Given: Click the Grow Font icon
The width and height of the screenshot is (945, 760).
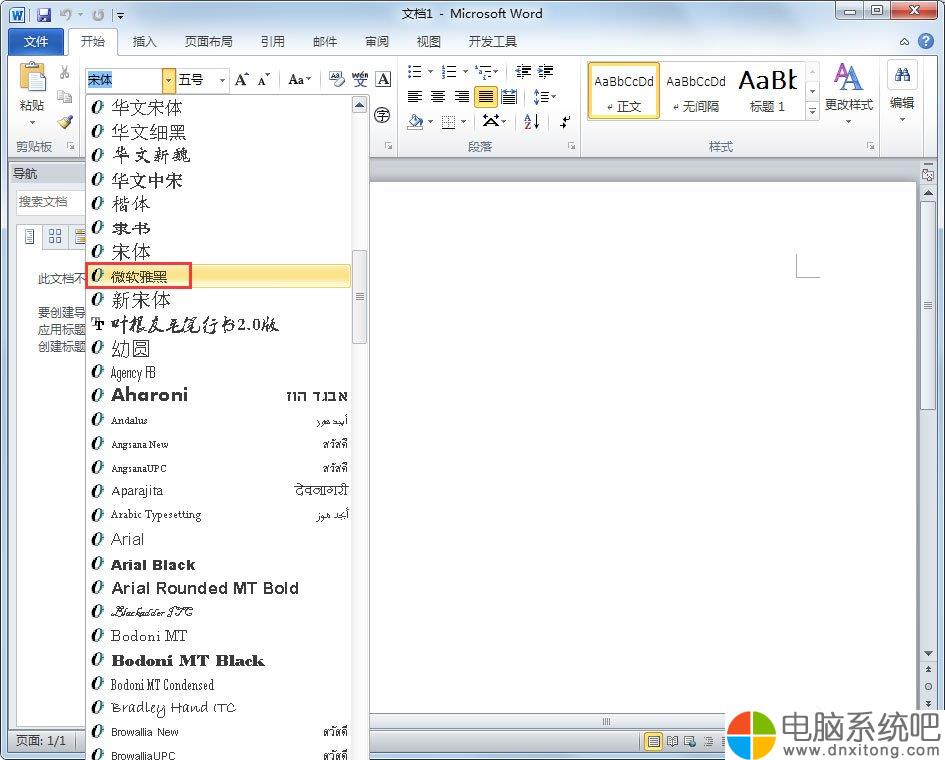Looking at the screenshot, I should 242,79.
